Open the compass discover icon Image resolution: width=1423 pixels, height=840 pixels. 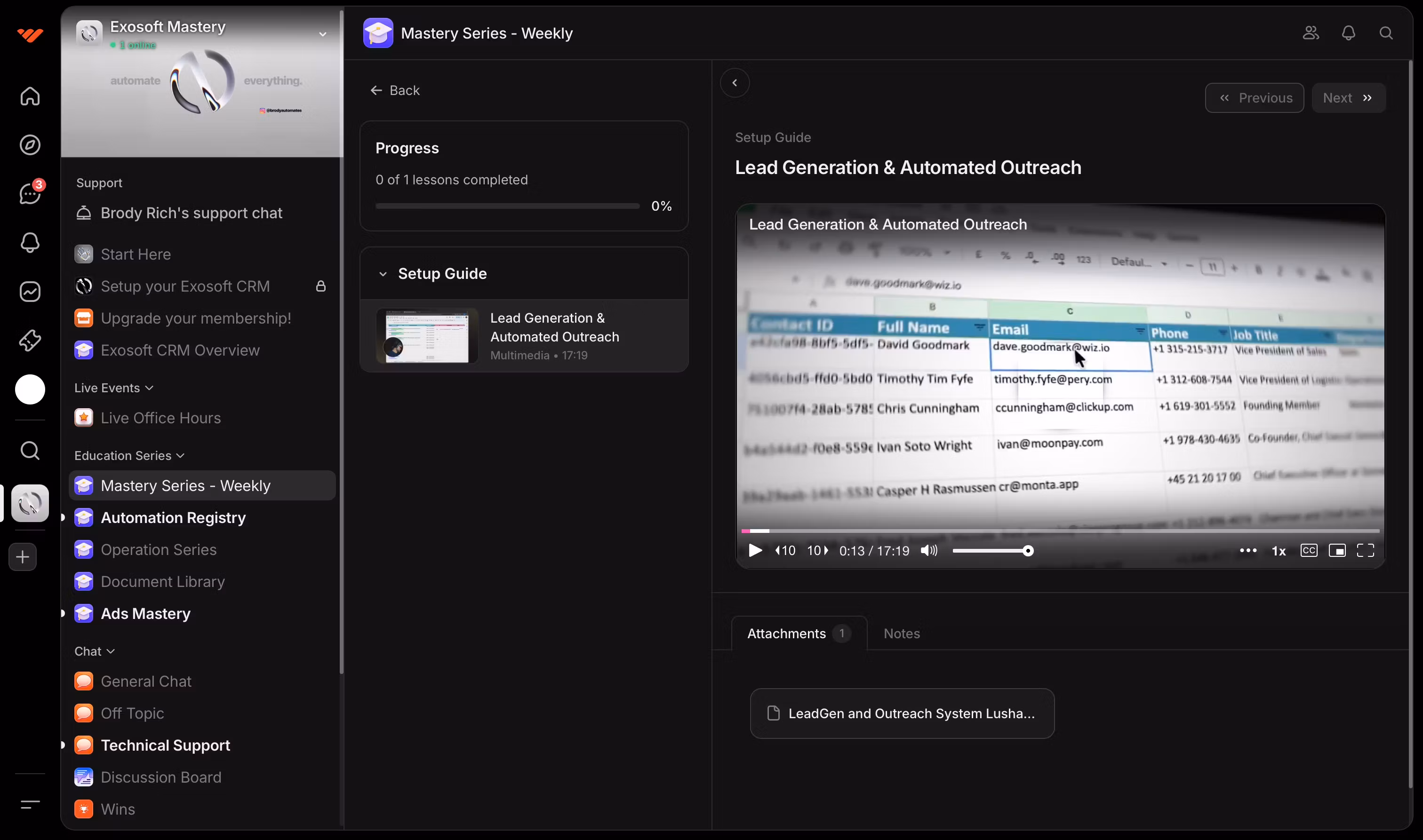coord(30,145)
